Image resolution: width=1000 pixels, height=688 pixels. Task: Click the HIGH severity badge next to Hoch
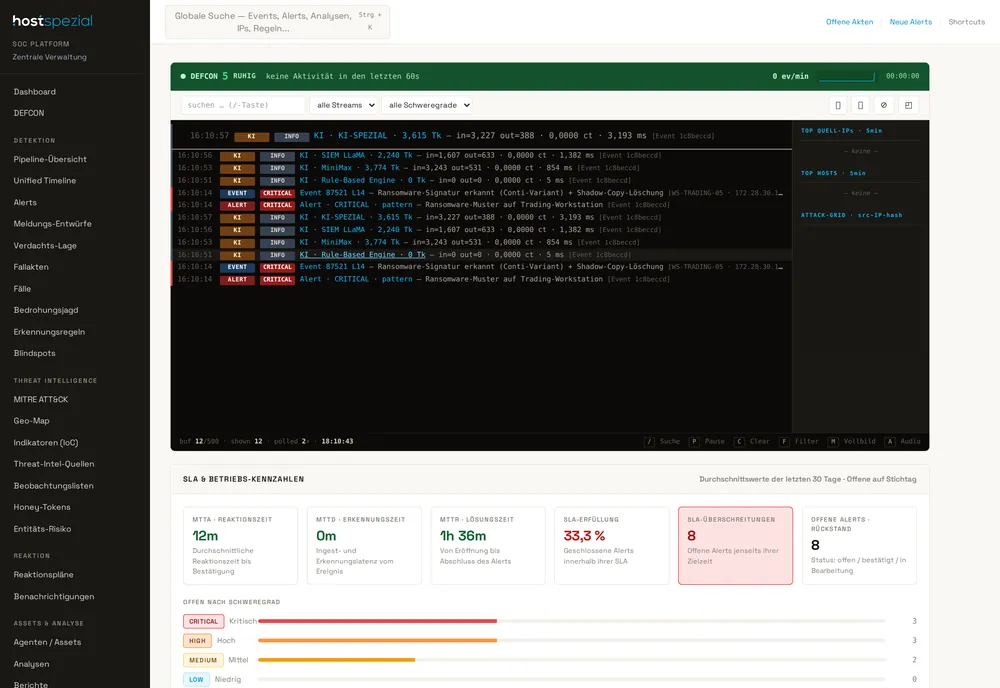click(x=197, y=641)
